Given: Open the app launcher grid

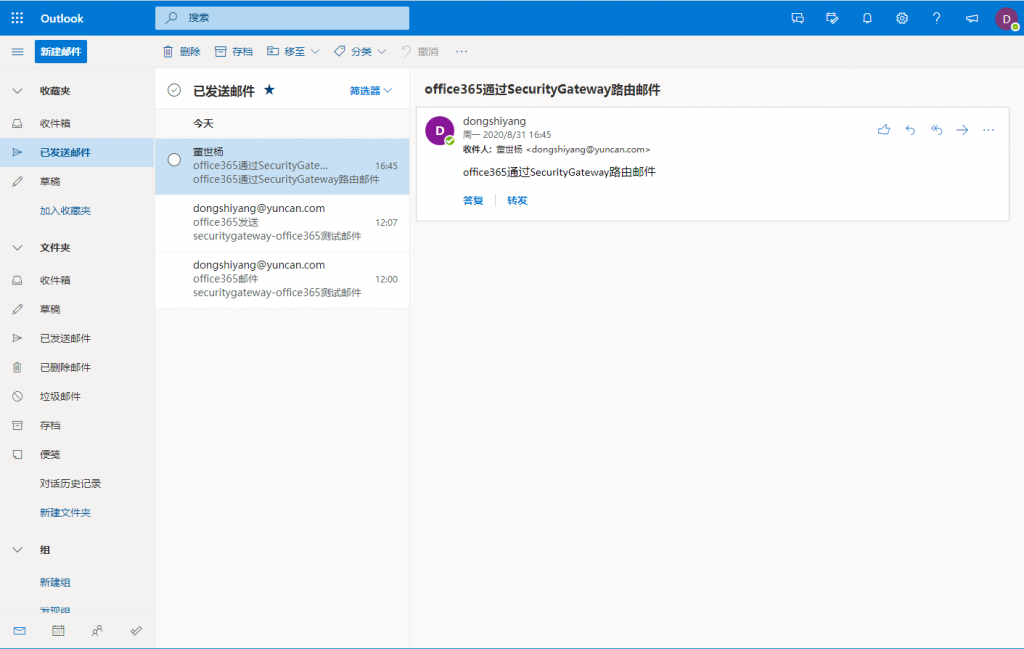Looking at the screenshot, I should (17, 18).
